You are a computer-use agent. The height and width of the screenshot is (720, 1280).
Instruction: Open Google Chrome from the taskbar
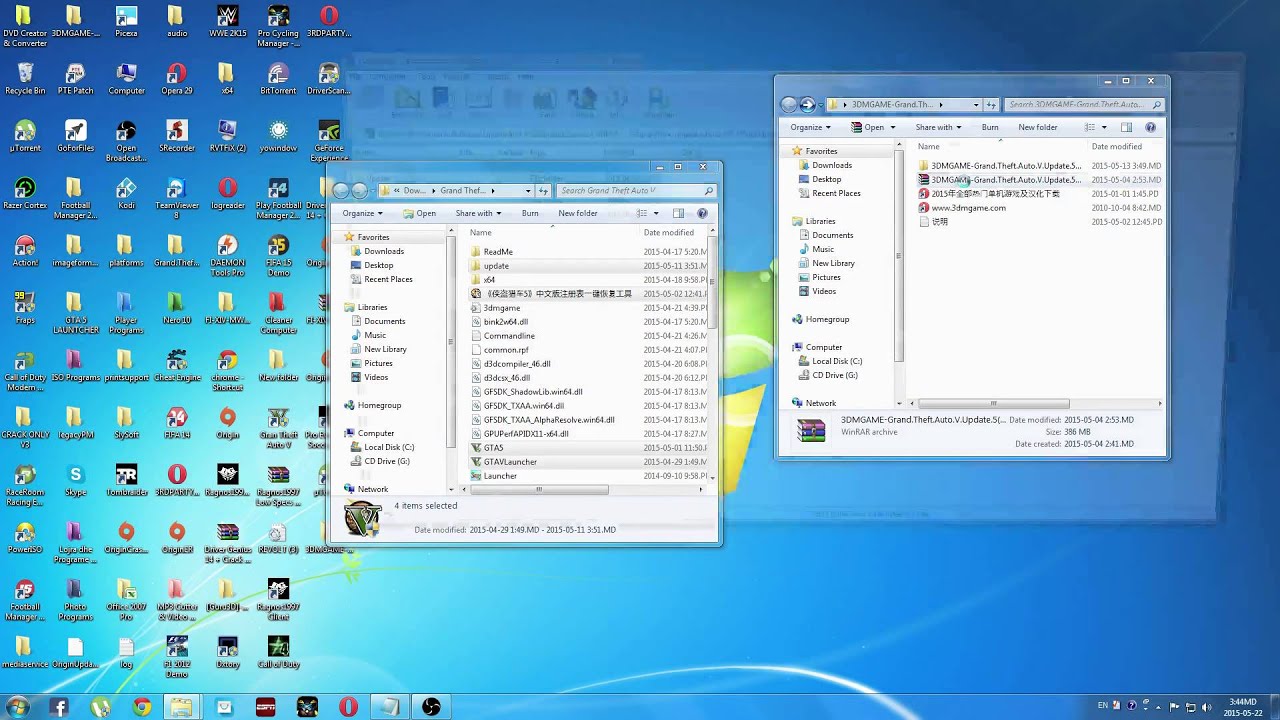(142, 707)
